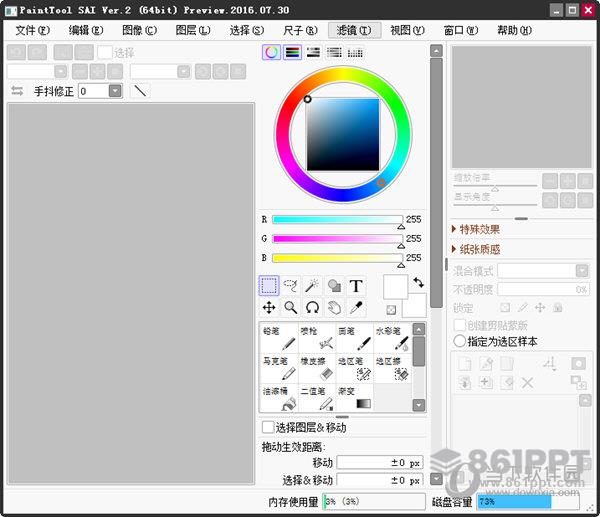Image resolution: width=600 pixels, height=517 pixels.
Task: Open the 帮助(H) menu
Action: coord(515,30)
